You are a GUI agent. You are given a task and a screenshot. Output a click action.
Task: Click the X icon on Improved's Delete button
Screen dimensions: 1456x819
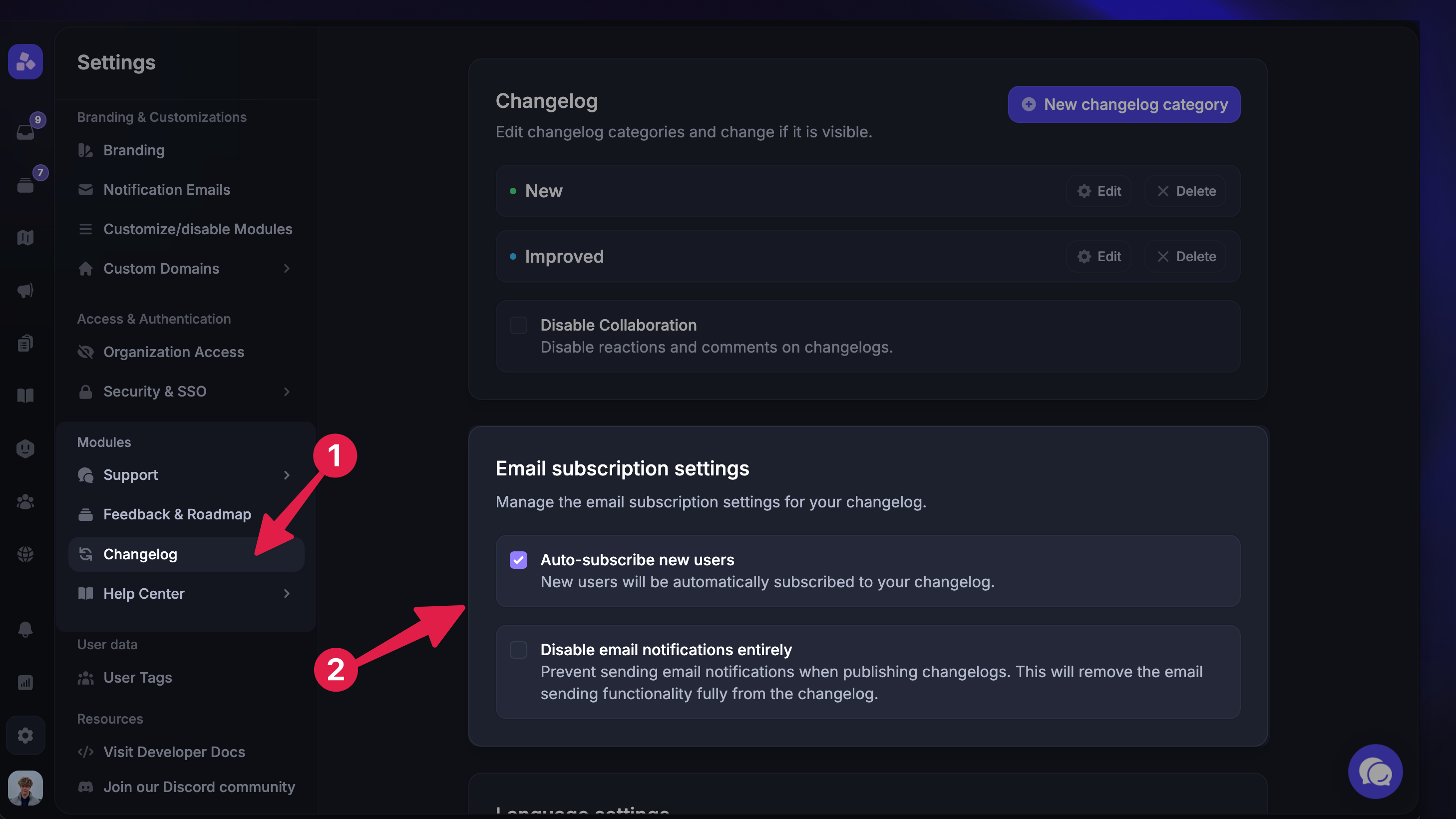[x=1162, y=257]
